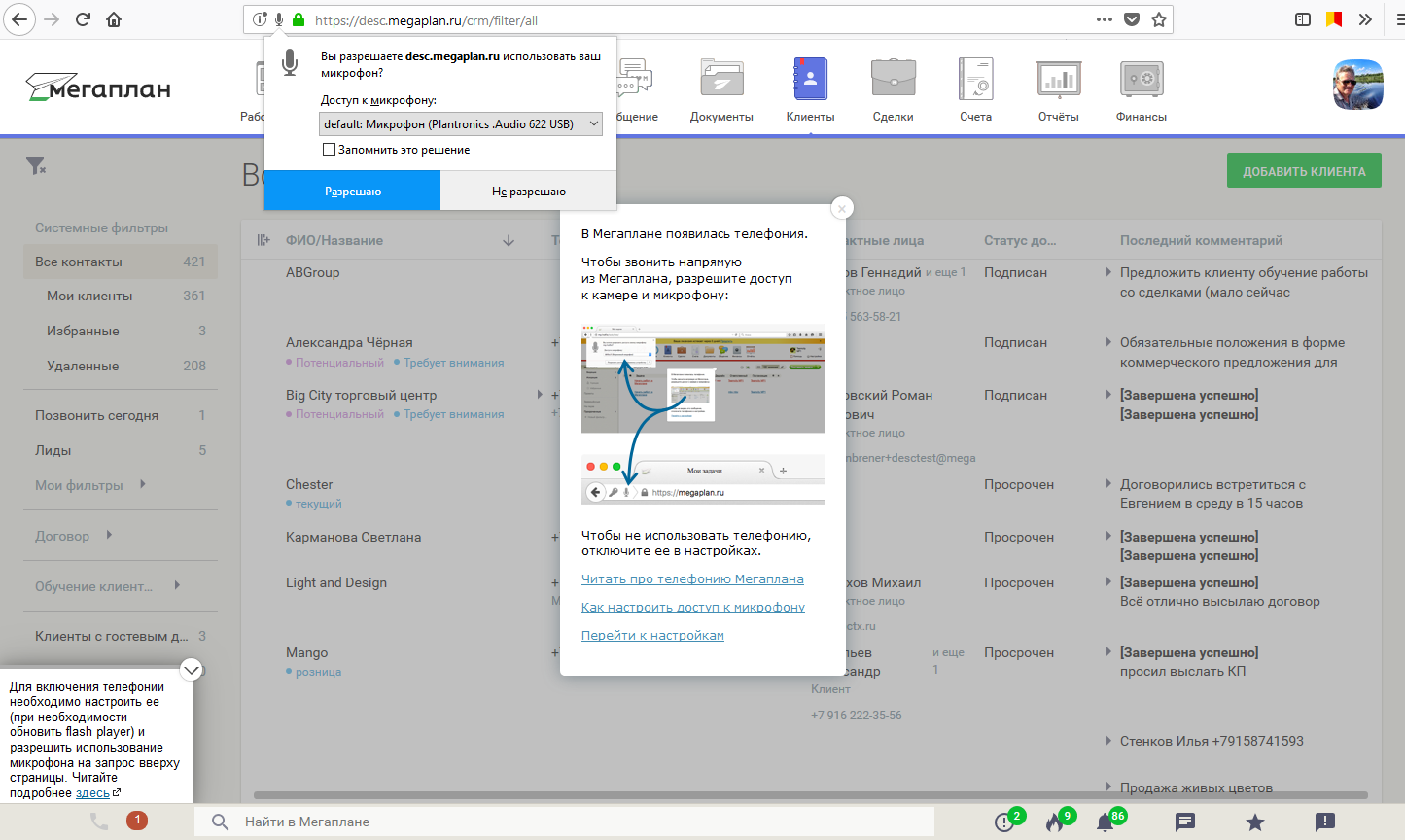Open user profile avatar

coord(1358,85)
